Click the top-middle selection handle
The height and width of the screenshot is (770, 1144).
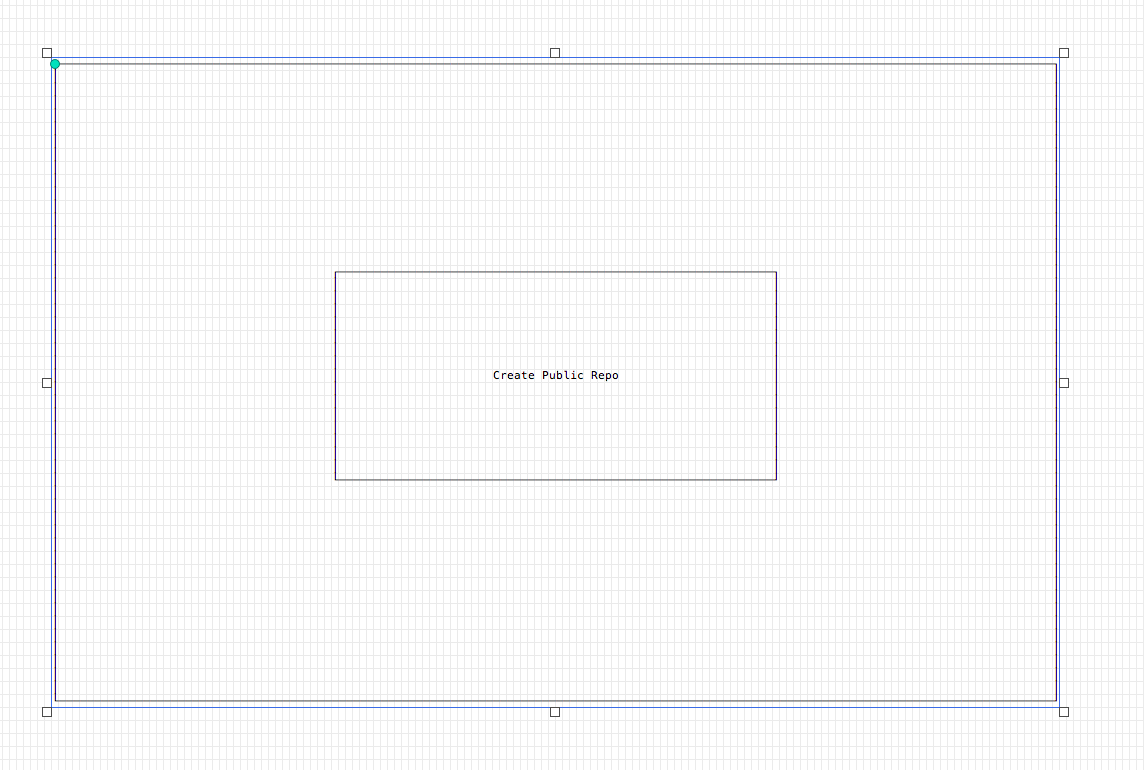(x=555, y=51)
